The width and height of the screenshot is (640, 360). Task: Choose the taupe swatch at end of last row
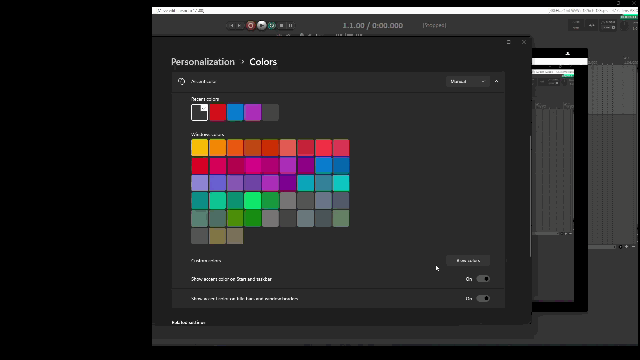click(235, 236)
